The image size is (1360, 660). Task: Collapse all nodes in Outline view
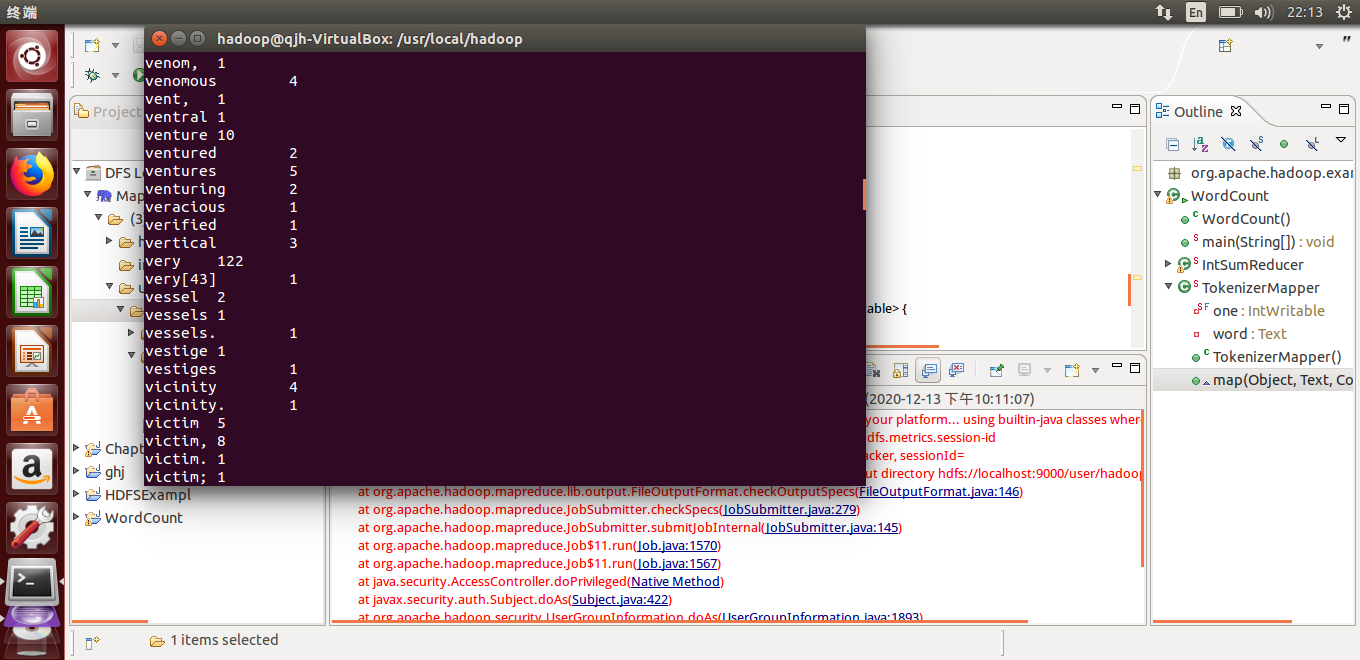coord(1172,144)
